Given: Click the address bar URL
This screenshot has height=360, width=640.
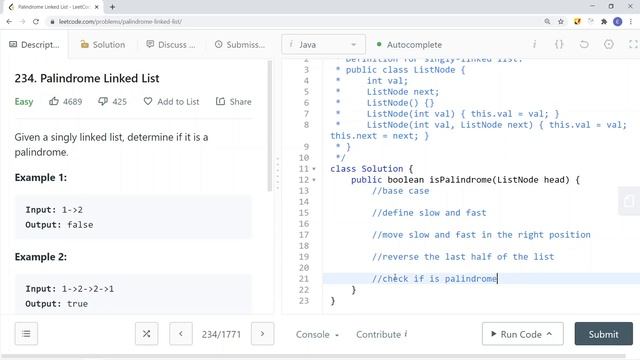Looking at the screenshot, I should coord(120,22).
